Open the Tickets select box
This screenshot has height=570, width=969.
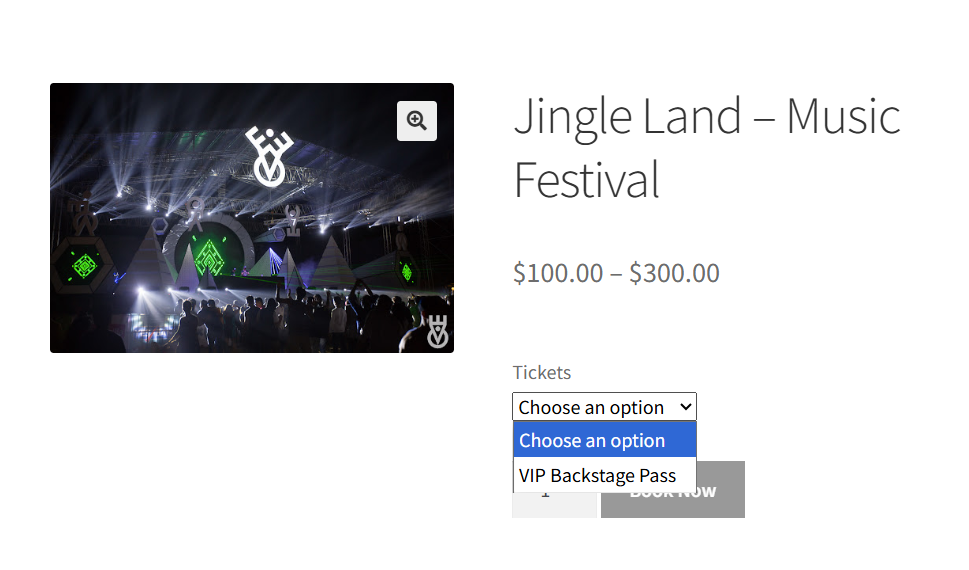point(604,407)
